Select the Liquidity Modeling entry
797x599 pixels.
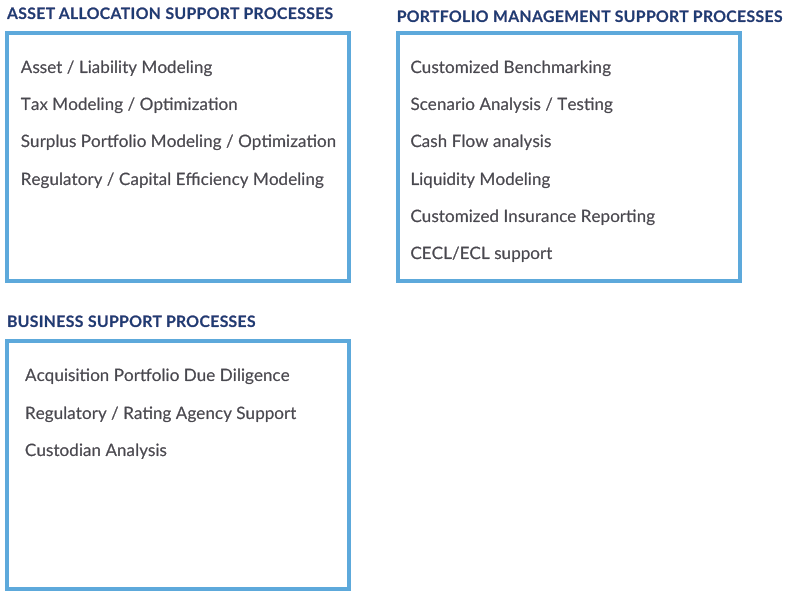[480, 179]
